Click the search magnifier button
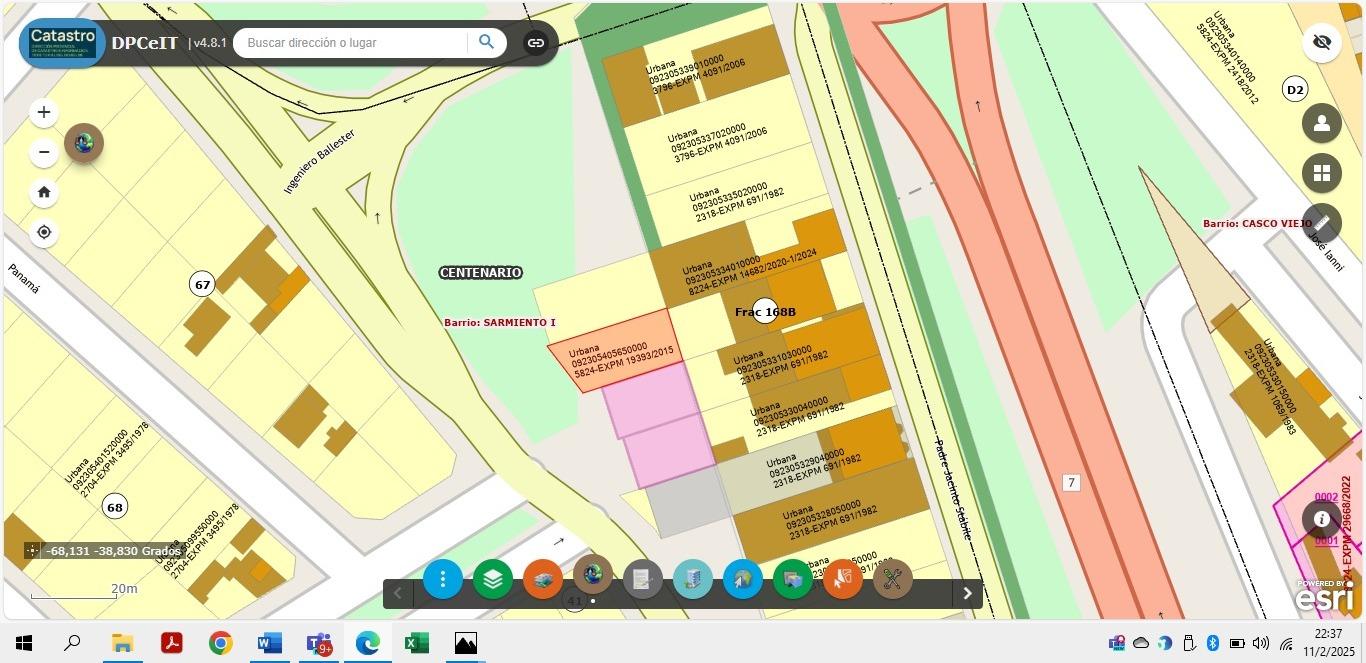The width and height of the screenshot is (1366, 663). click(x=486, y=42)
